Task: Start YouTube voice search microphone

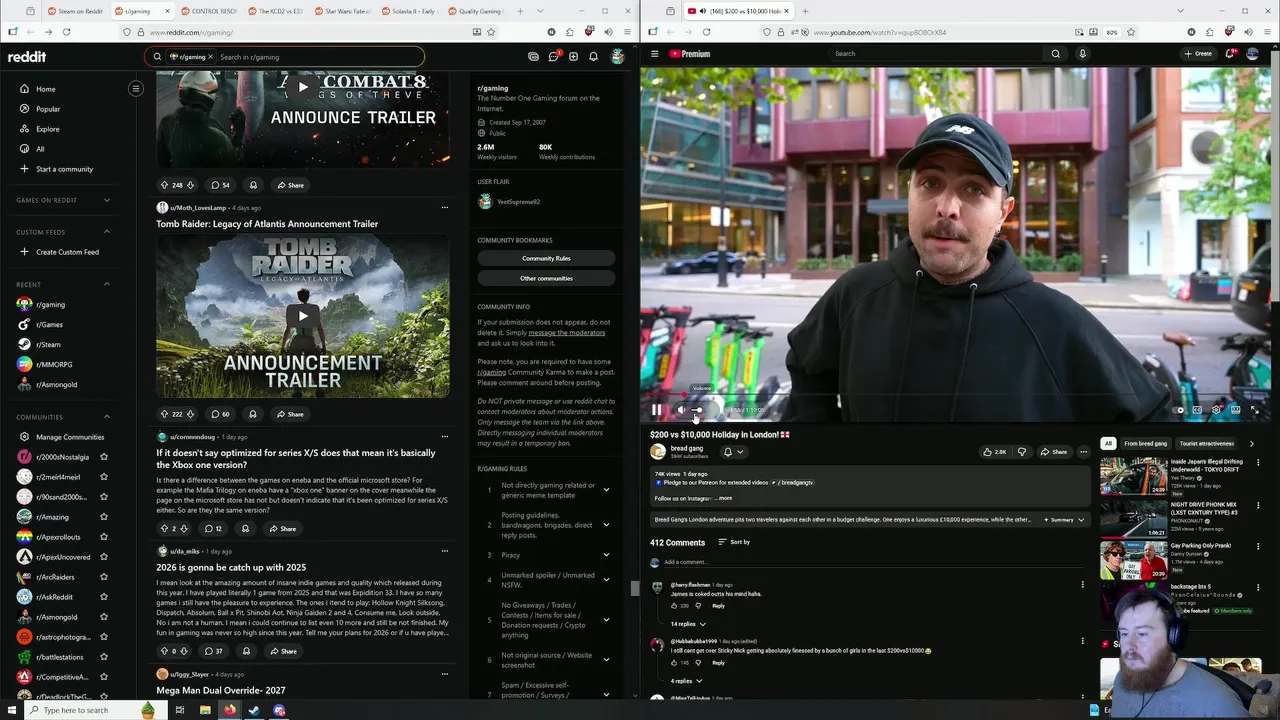Action: 1082,54
